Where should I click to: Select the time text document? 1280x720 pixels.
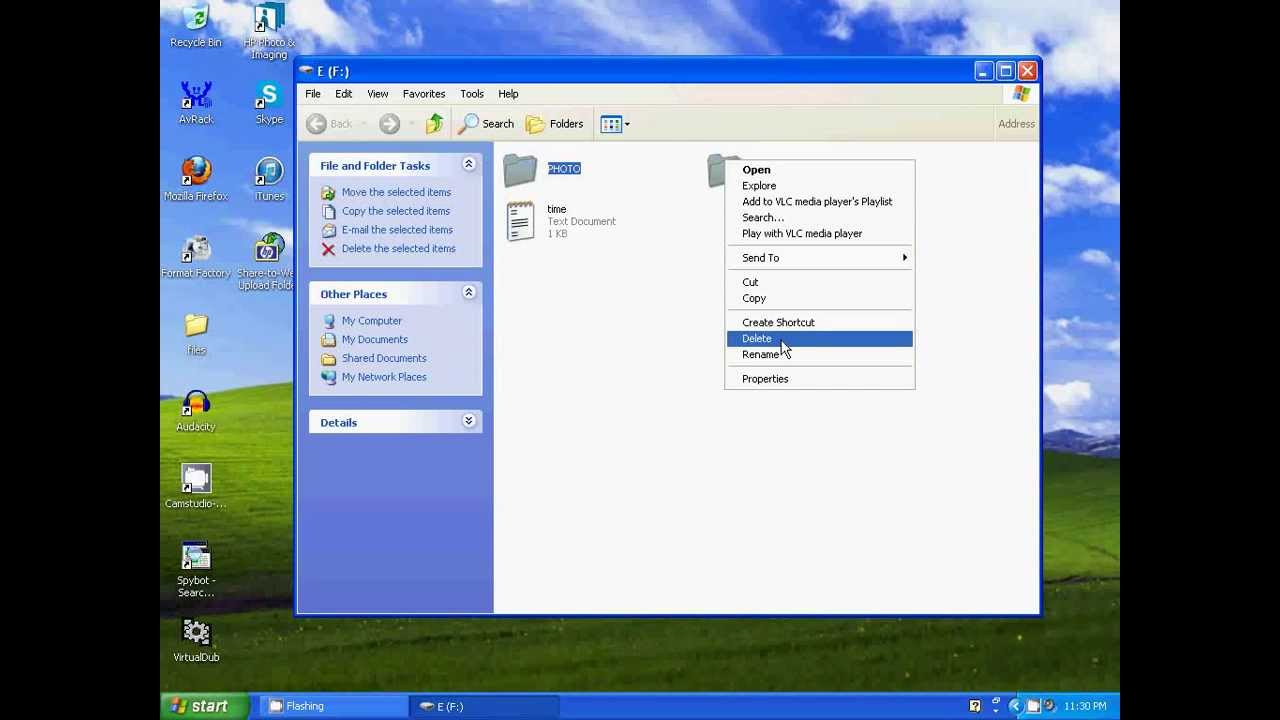[559, 221]
